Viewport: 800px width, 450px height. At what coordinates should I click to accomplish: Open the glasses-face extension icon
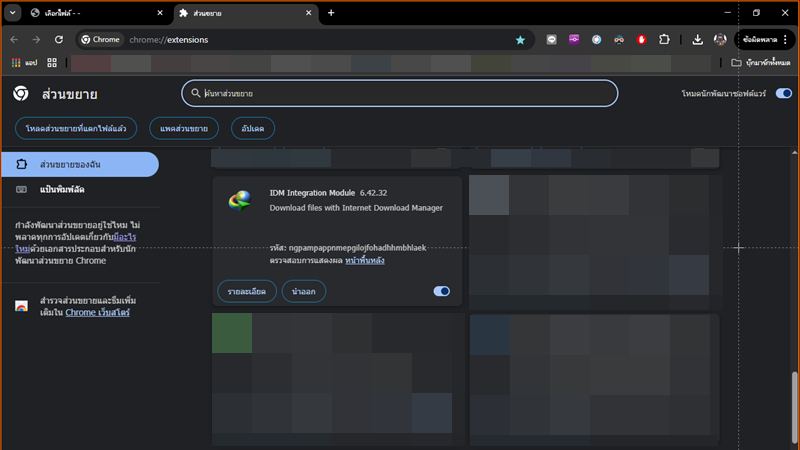[x=619, y=40]
